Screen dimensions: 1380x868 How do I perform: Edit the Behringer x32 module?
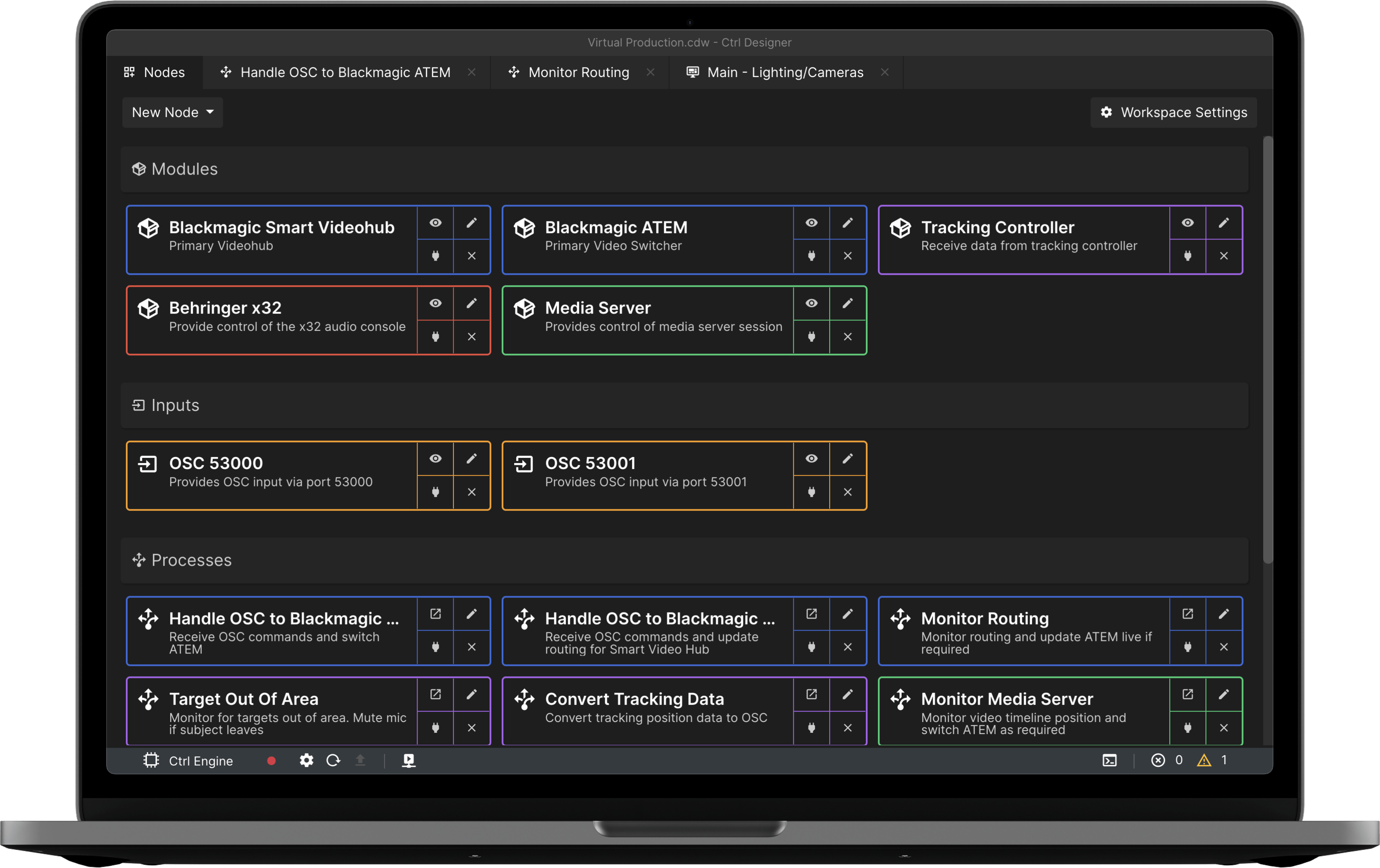471,303
